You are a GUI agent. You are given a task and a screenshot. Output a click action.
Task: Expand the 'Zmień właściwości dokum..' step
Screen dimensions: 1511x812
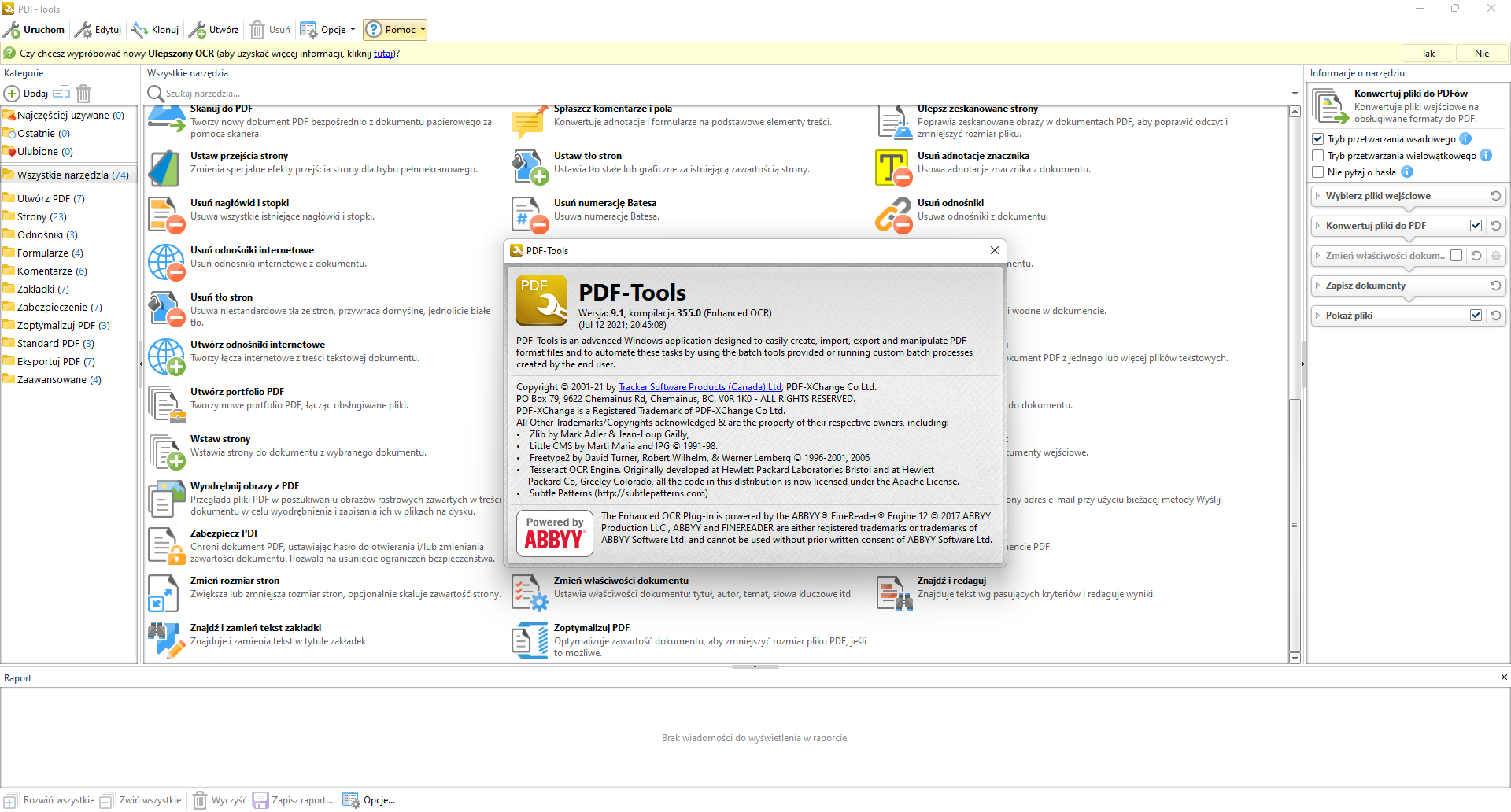point(1317,256)
